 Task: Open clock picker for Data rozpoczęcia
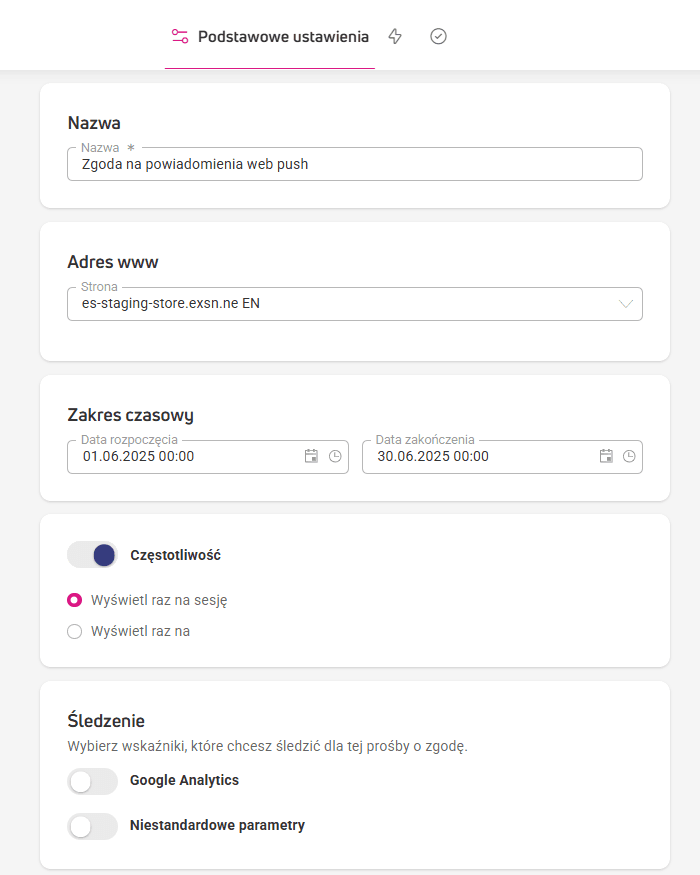point(335,456)
